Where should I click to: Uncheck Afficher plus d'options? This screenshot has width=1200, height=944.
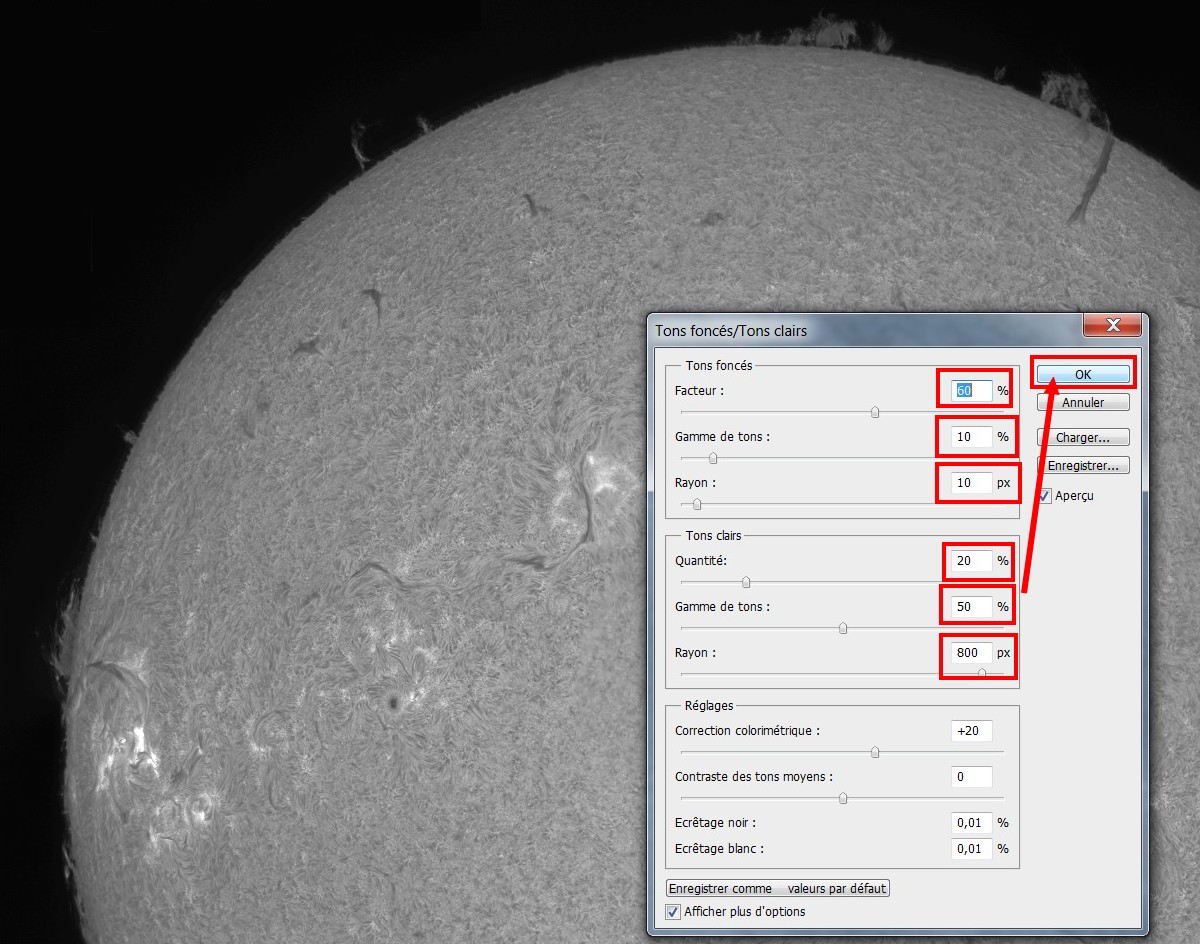click(x=673, y=911)
